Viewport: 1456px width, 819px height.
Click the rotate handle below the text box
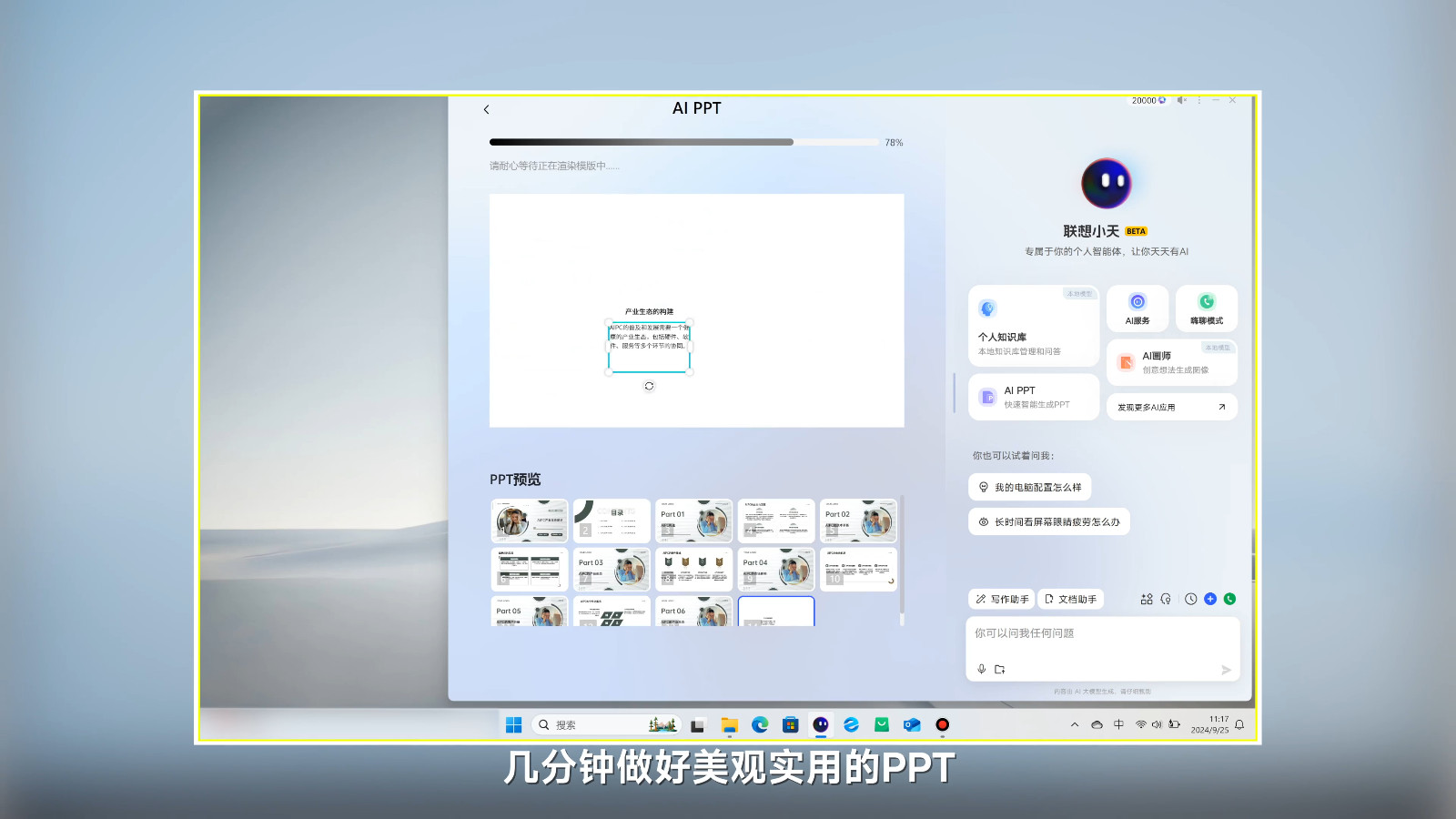click(x=649, y=386)
